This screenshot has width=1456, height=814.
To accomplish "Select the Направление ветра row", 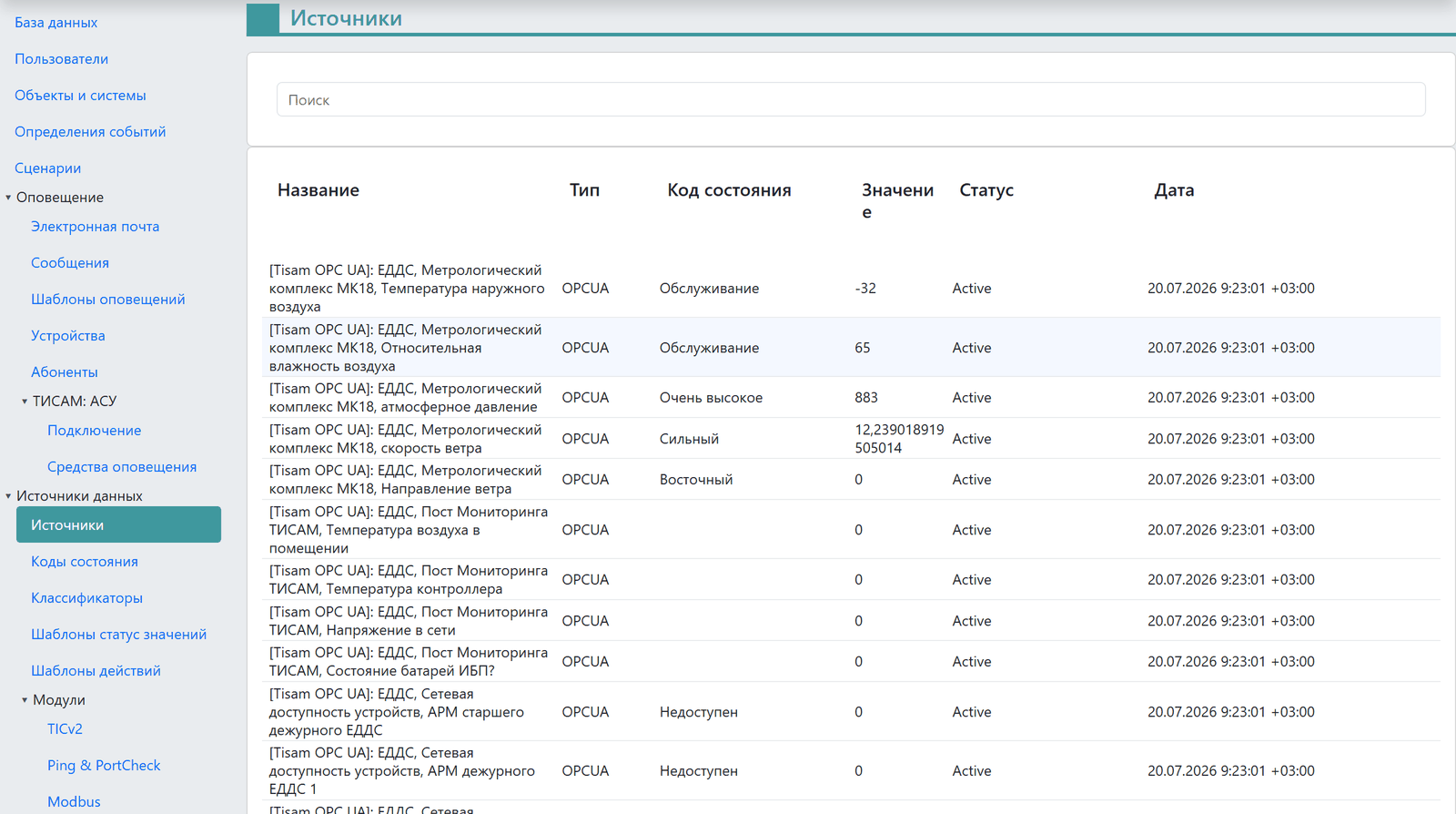I will tap(851, 479).
